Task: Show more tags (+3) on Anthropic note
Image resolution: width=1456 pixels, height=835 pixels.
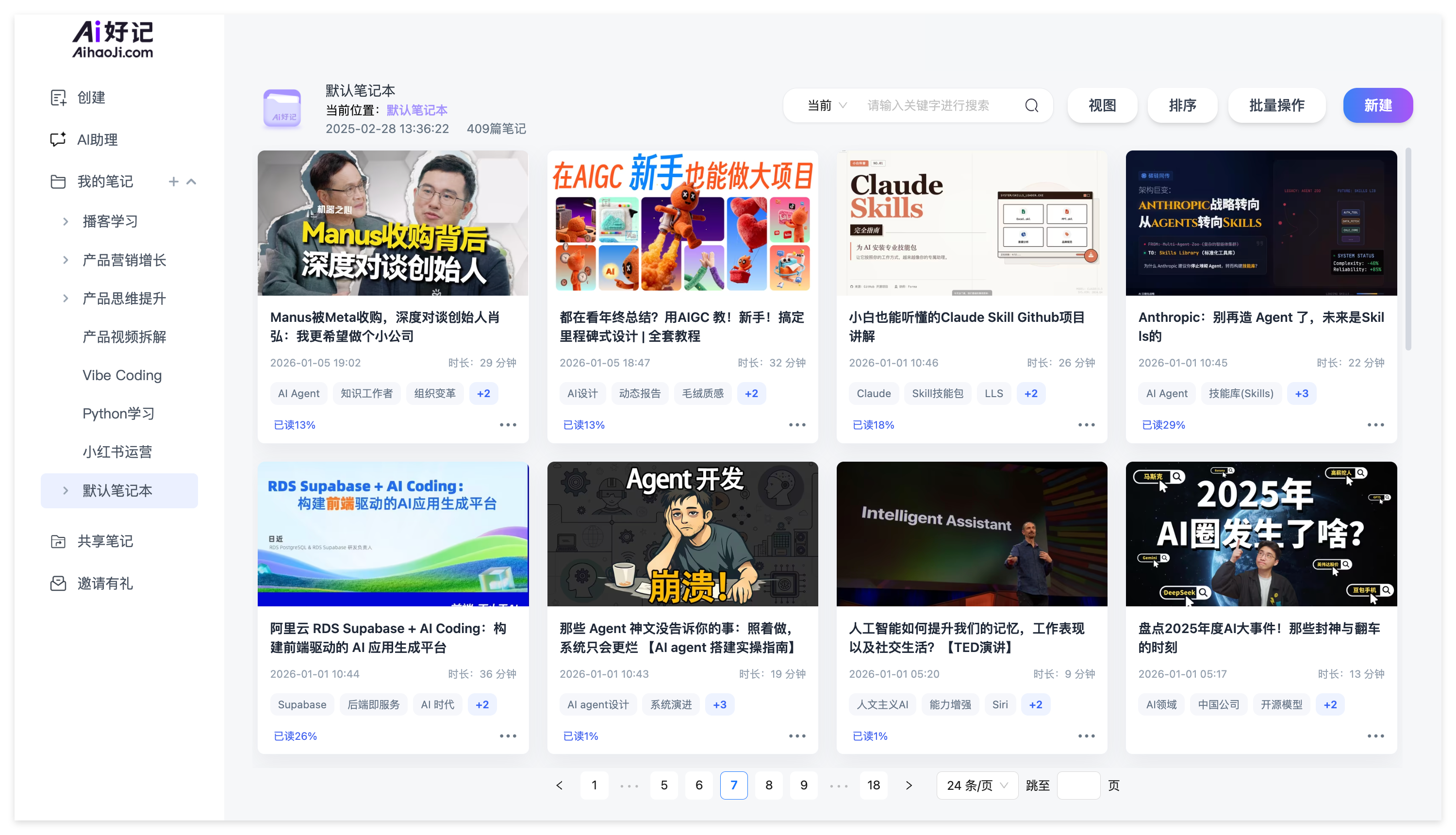Action: click(1301, 393)
